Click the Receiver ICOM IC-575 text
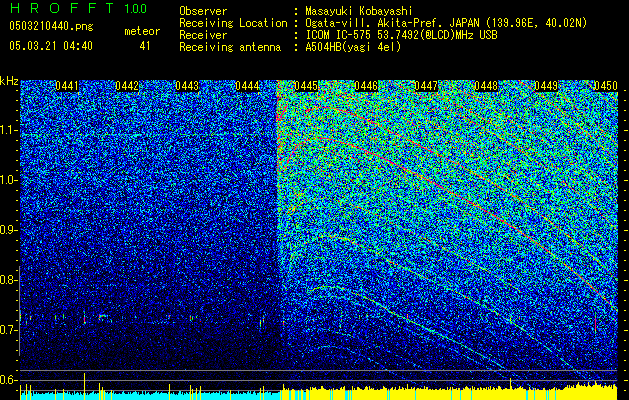The height and width of the screenshot is (400, 629). (x=401, y=35)
